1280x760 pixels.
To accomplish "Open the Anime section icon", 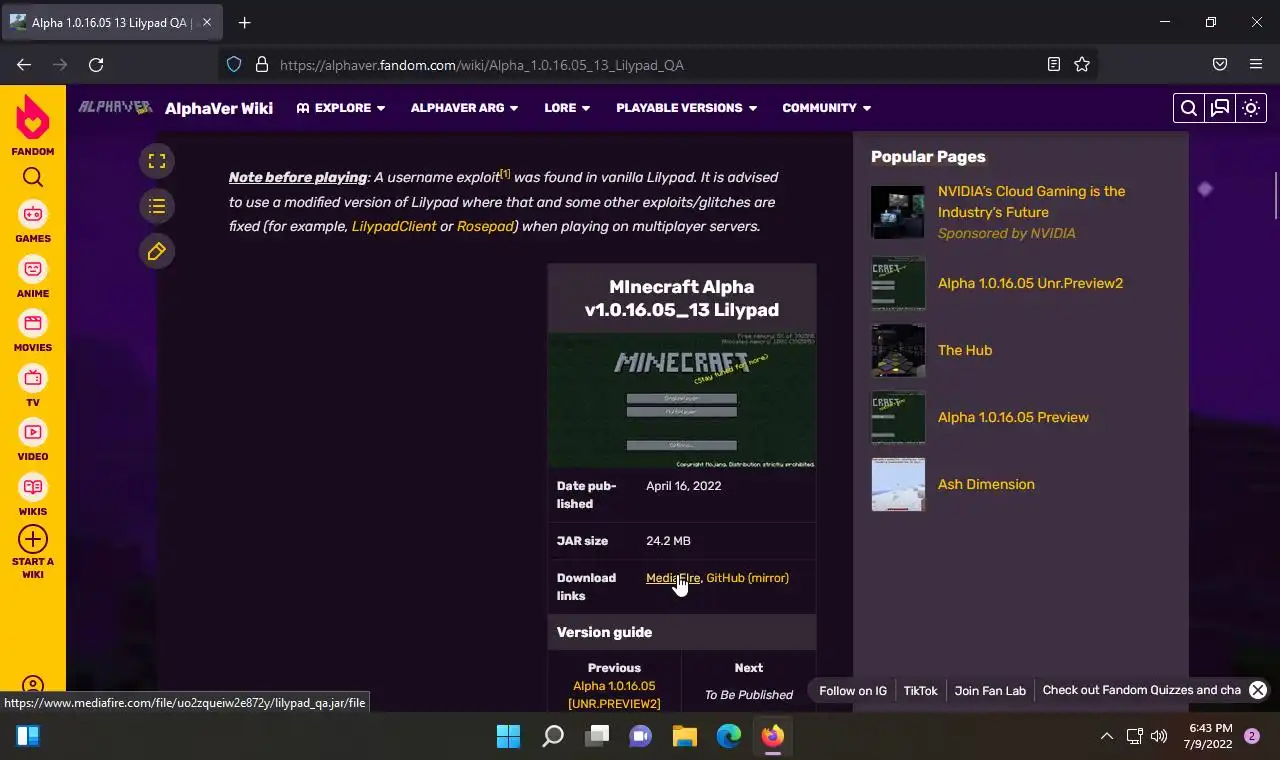I will [33, 269].
